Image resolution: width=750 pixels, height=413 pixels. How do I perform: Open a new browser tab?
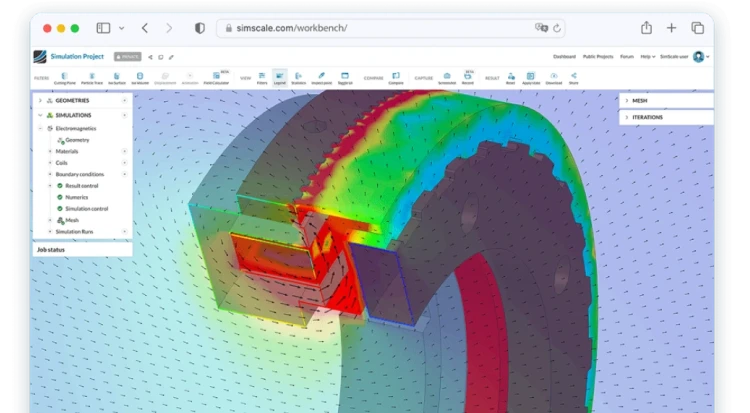tap(672, 28)
